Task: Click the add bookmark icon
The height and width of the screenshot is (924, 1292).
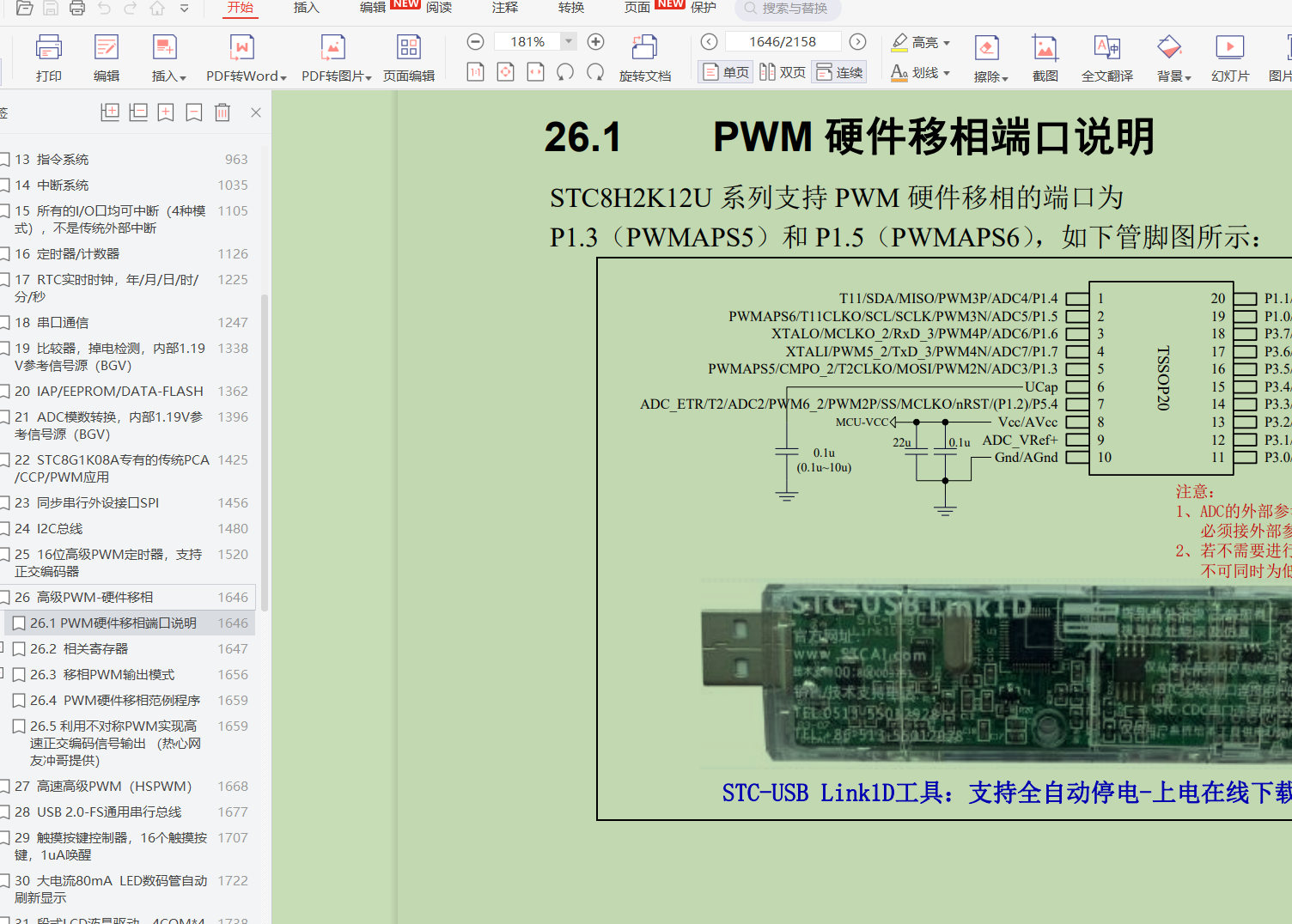Action: (x=166, y=112)
